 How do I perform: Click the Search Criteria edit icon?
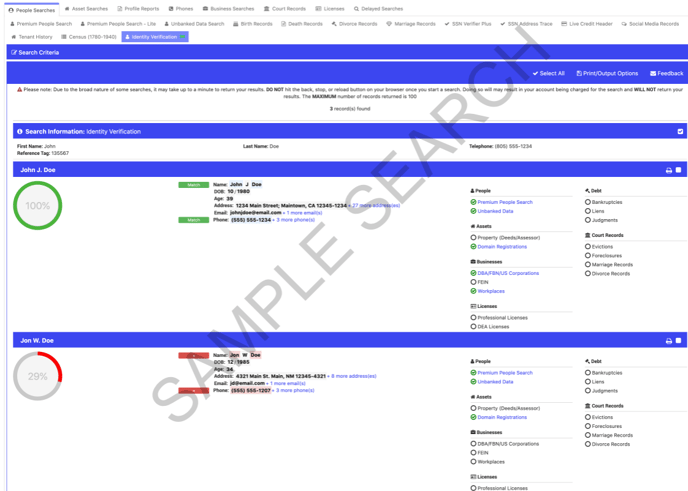(14, 52)
